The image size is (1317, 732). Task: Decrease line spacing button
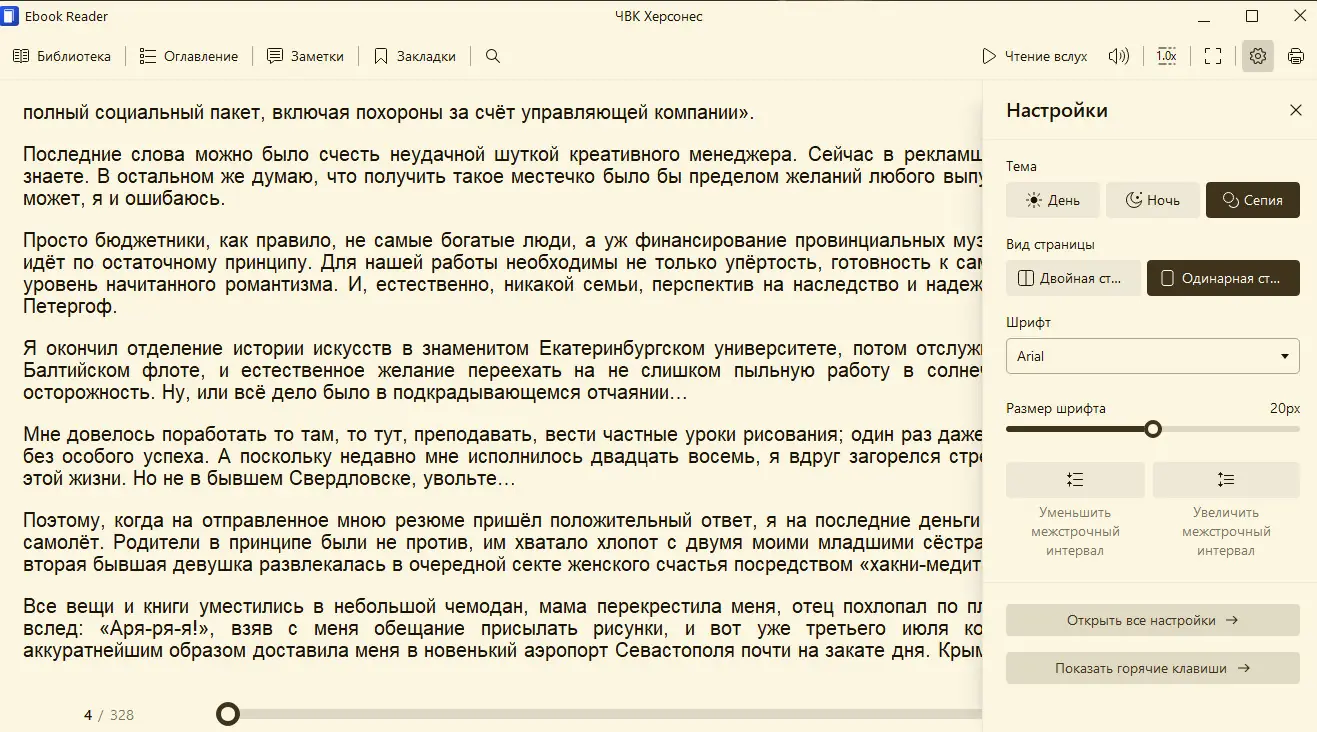tap(1075, 480)
